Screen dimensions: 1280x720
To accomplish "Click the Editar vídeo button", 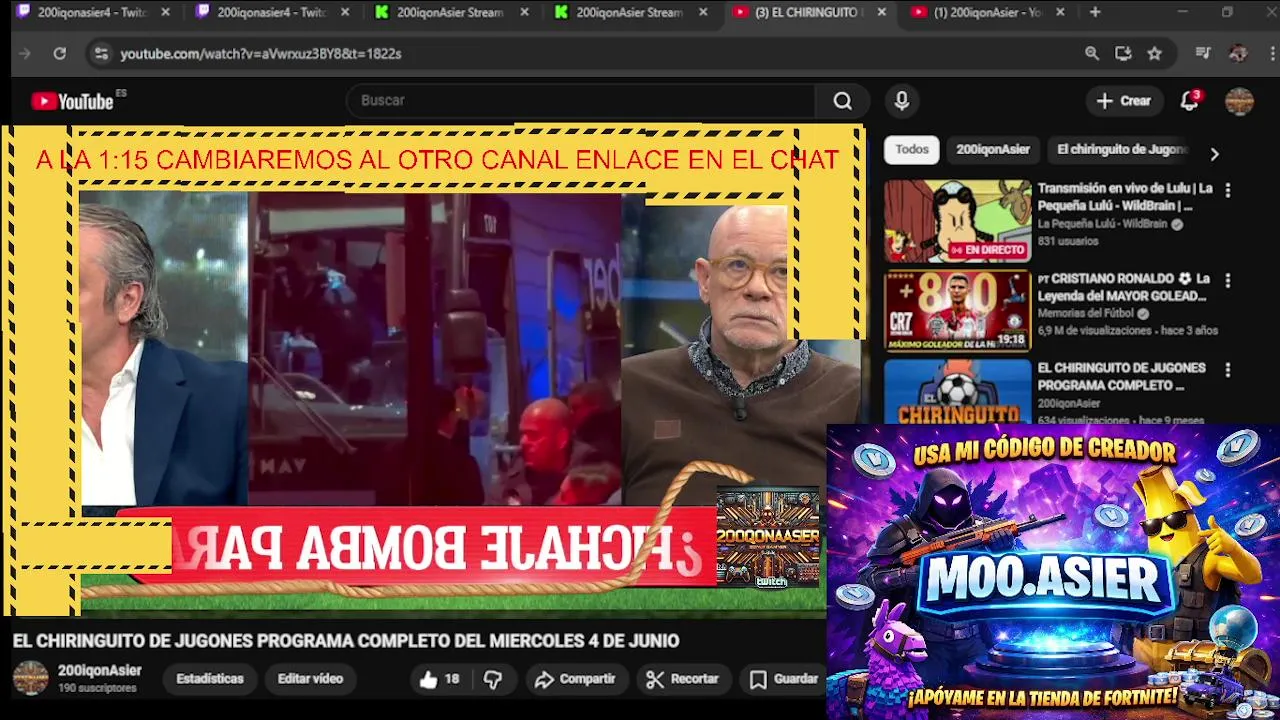I will pyautogui.click(x=310, y=679).
